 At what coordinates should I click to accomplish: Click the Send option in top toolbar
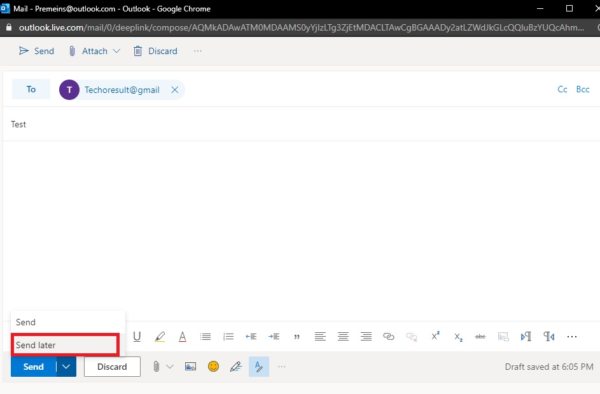click(36, 51)
